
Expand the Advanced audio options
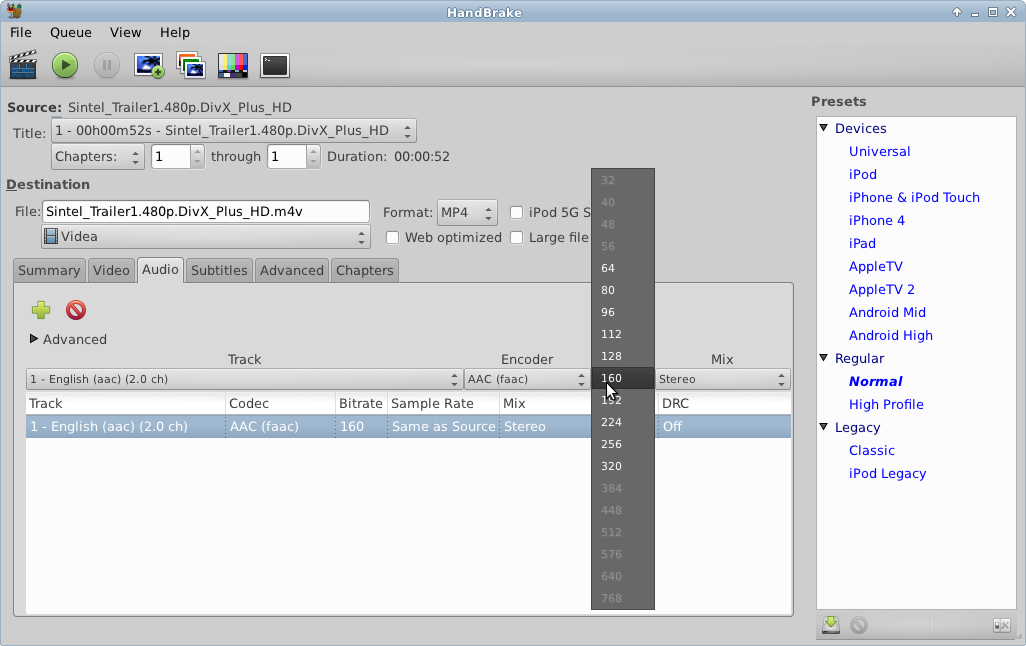click(34, 339)
